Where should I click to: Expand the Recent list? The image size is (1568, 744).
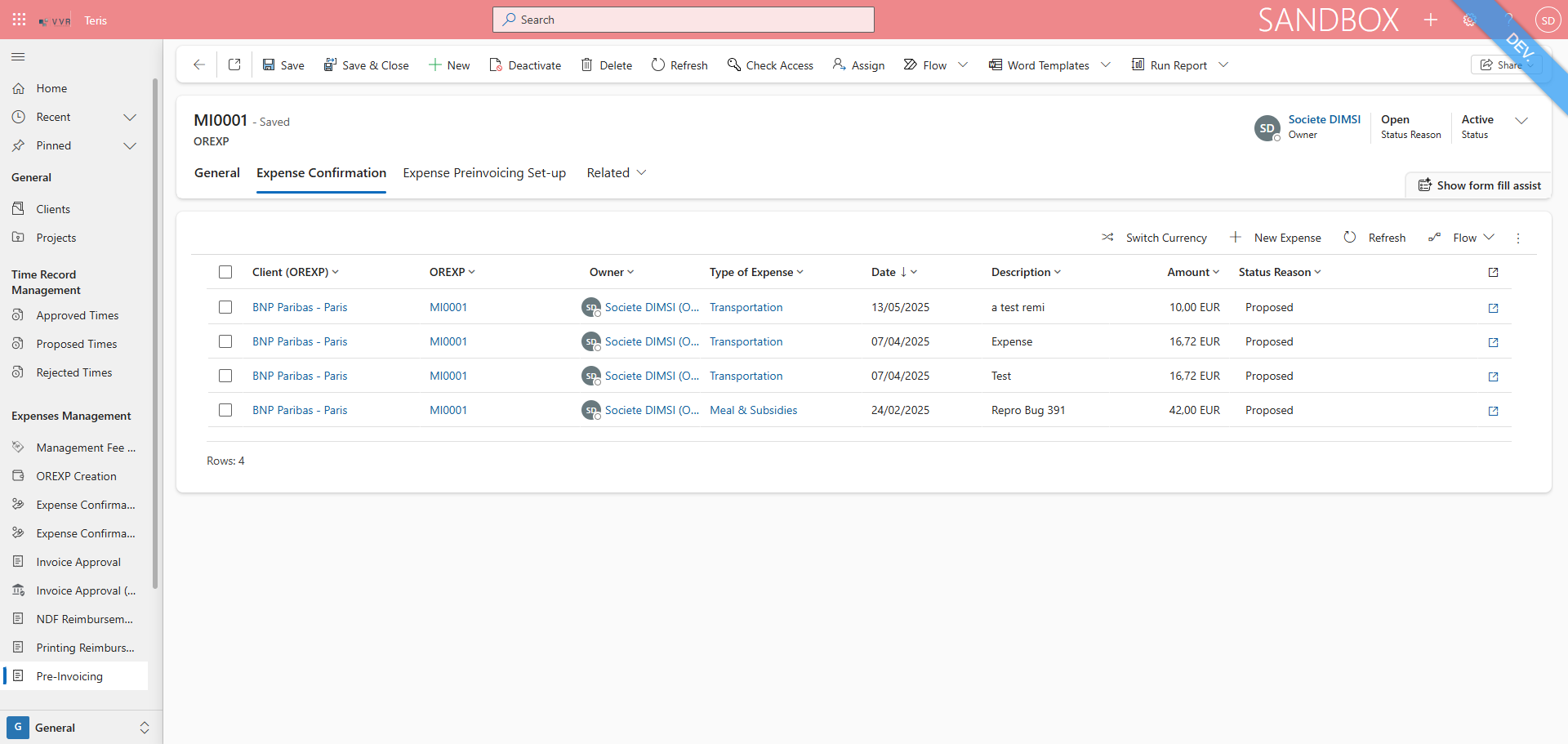click(130, 117)
